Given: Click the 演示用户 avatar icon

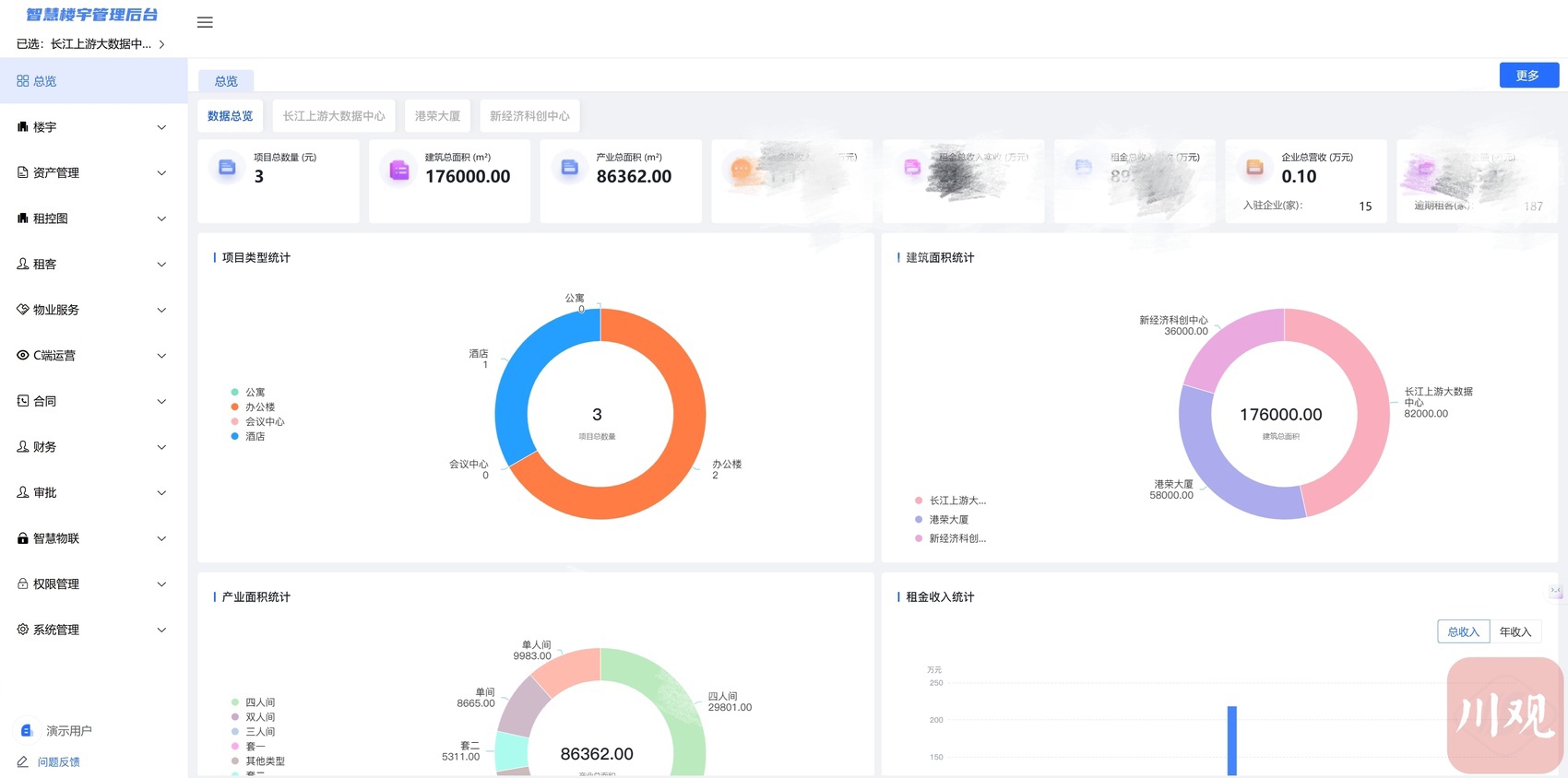Looking at the screenshot, I should click(x=27, y=730).
